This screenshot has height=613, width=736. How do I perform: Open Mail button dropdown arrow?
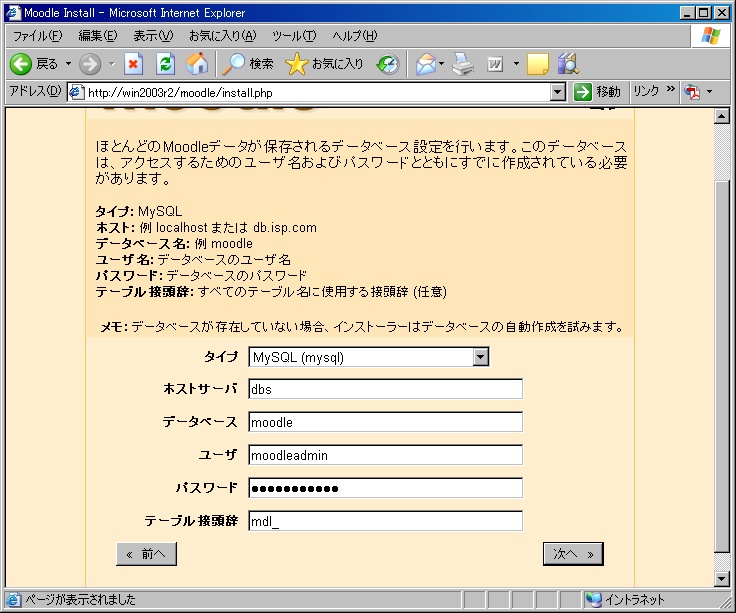point(441,63)
